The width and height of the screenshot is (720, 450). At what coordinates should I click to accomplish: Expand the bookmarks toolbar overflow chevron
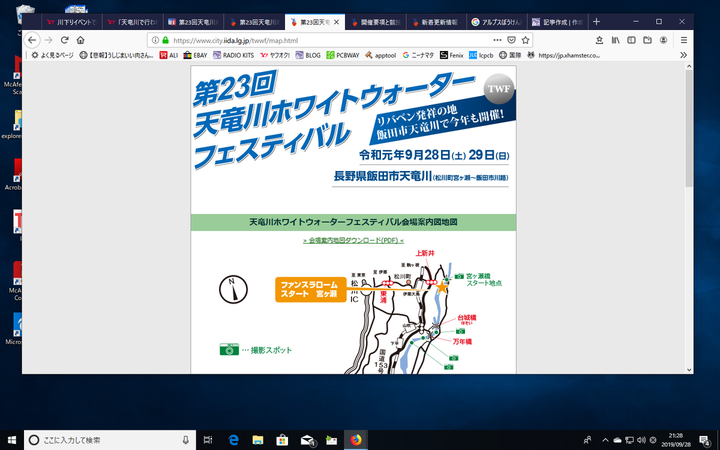click(x=682, y=55)
